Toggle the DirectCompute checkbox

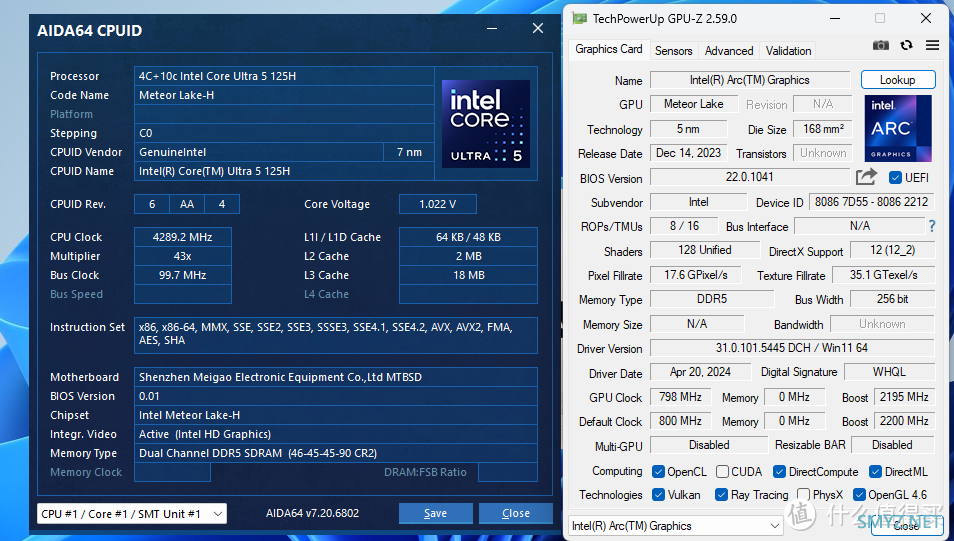pyautogui.click(x=779, y=472)
